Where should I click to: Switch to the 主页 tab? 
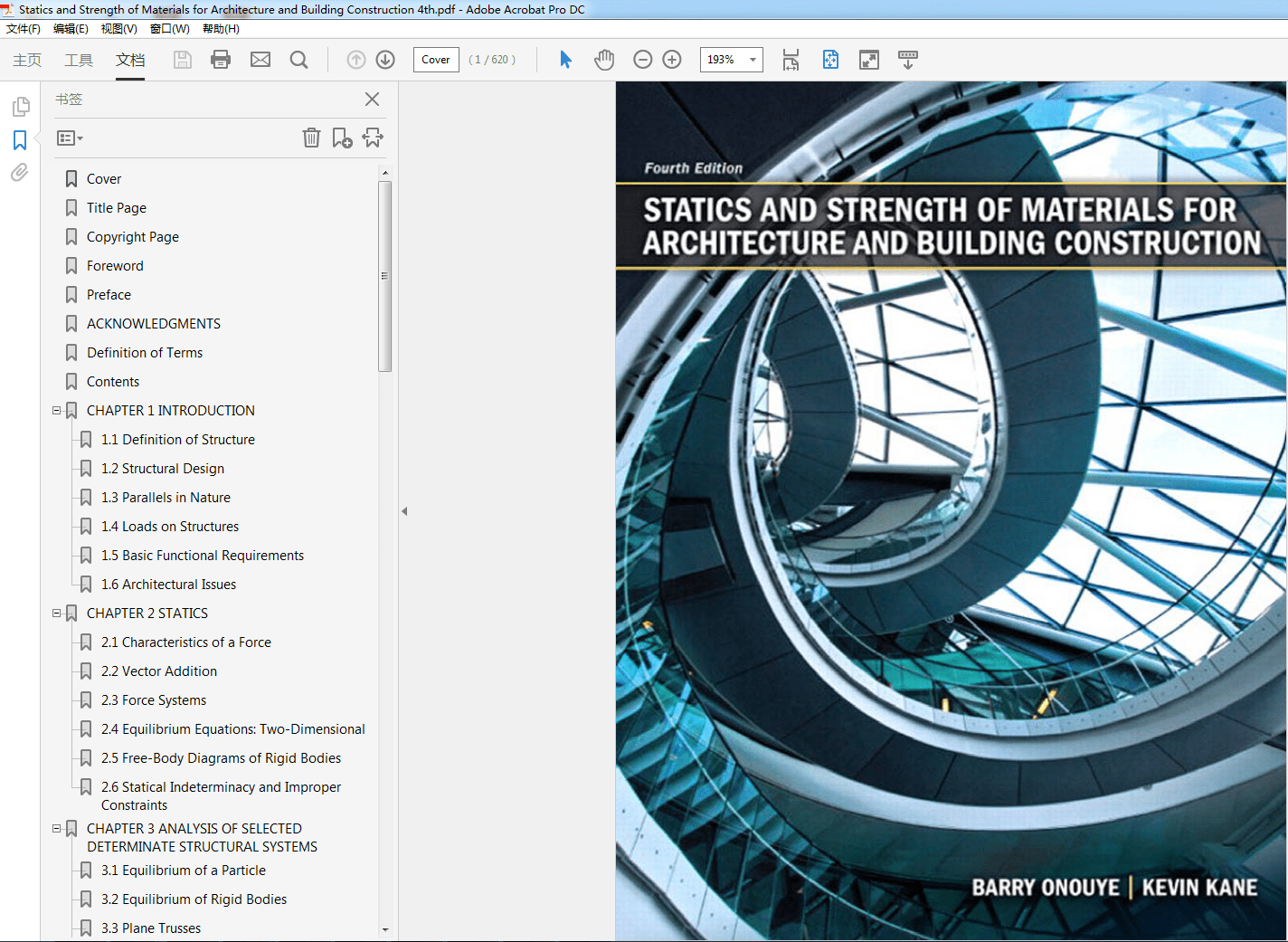point(27,60)
